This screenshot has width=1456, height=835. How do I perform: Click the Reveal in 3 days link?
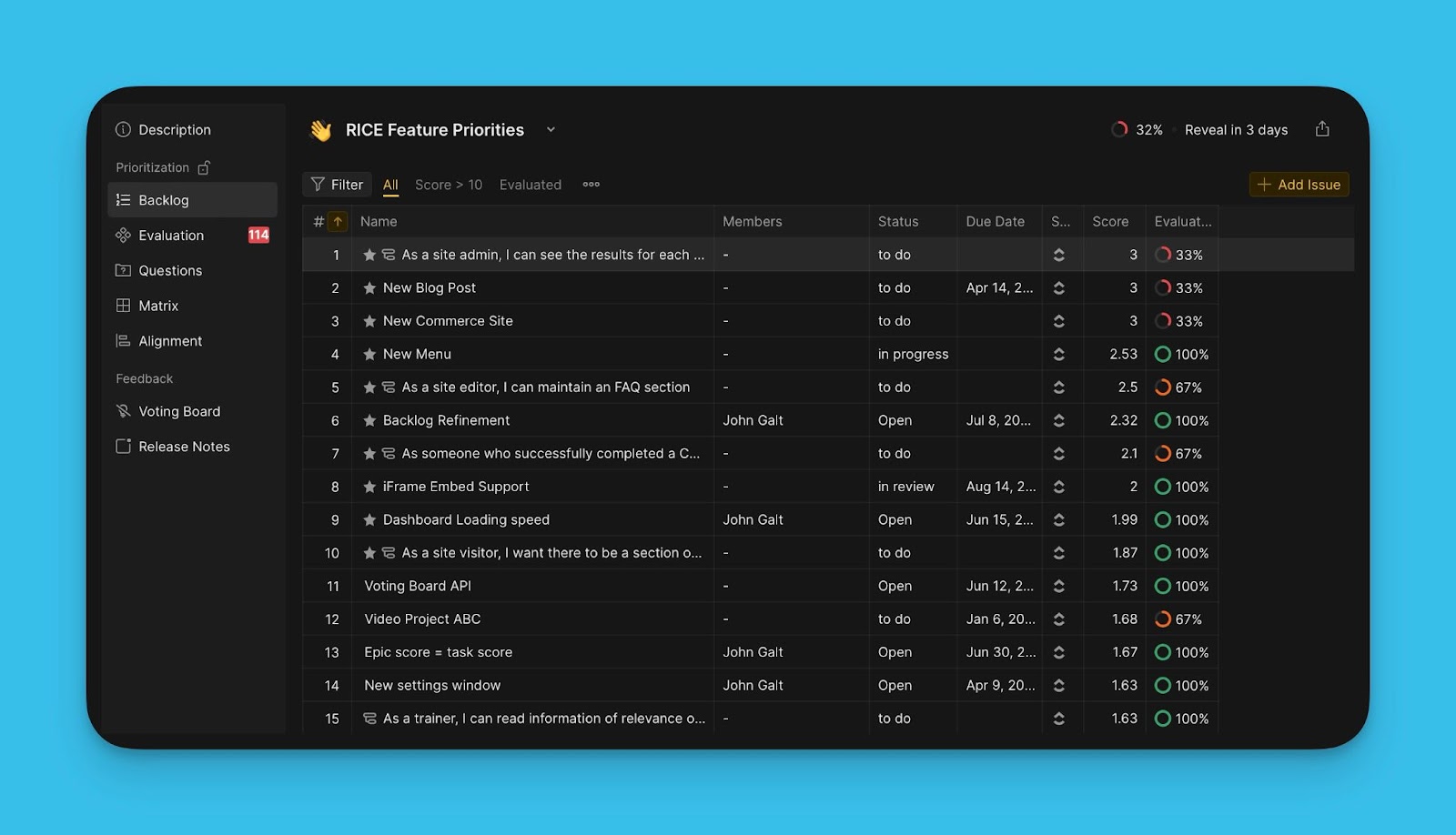(x=1236, y=129)
